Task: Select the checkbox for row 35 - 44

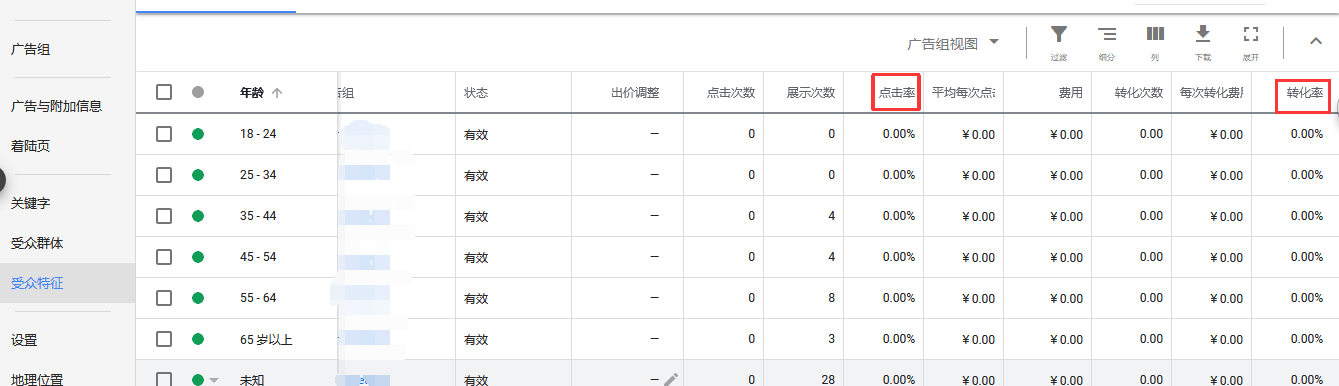Action: (164, 216)
